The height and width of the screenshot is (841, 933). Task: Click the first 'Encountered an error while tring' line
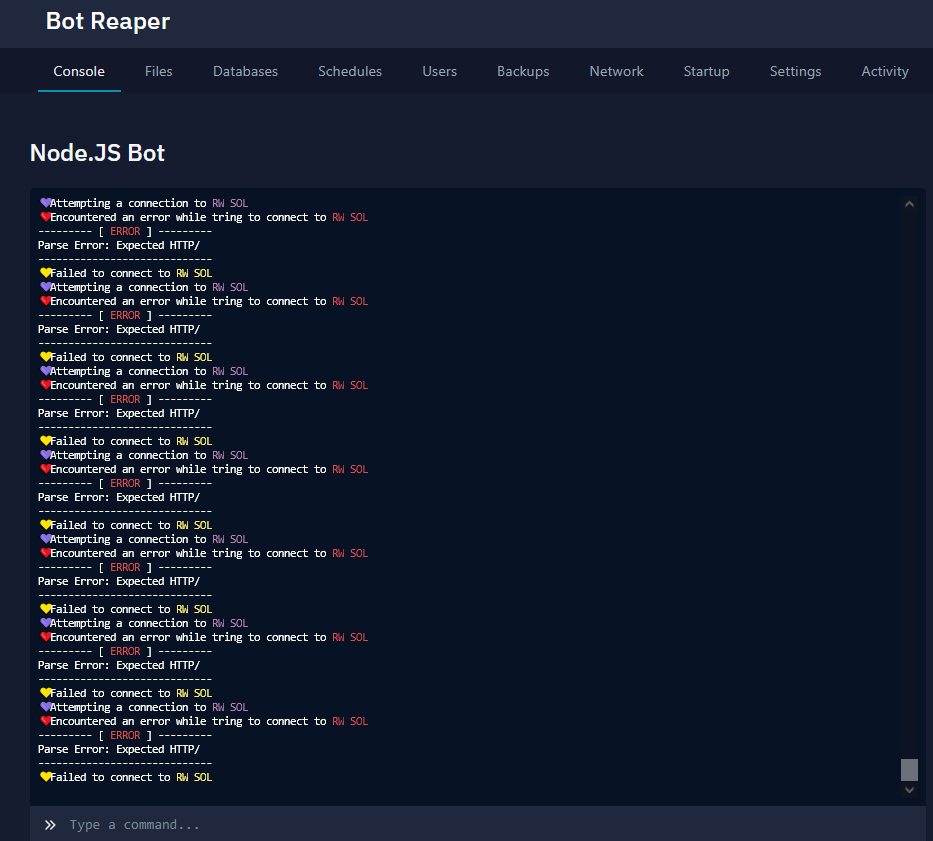[x=203, y=217]
